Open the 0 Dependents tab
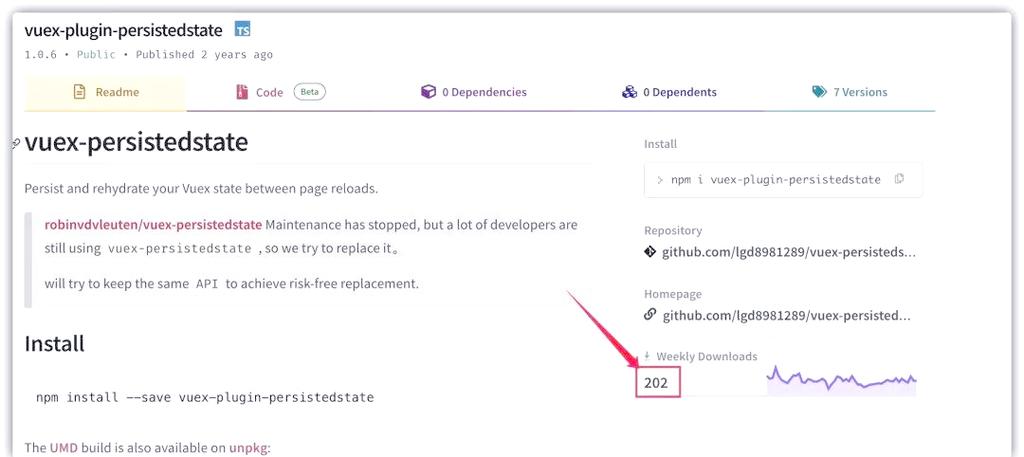This screenshot has width=1024, height=457. (669, 92)
